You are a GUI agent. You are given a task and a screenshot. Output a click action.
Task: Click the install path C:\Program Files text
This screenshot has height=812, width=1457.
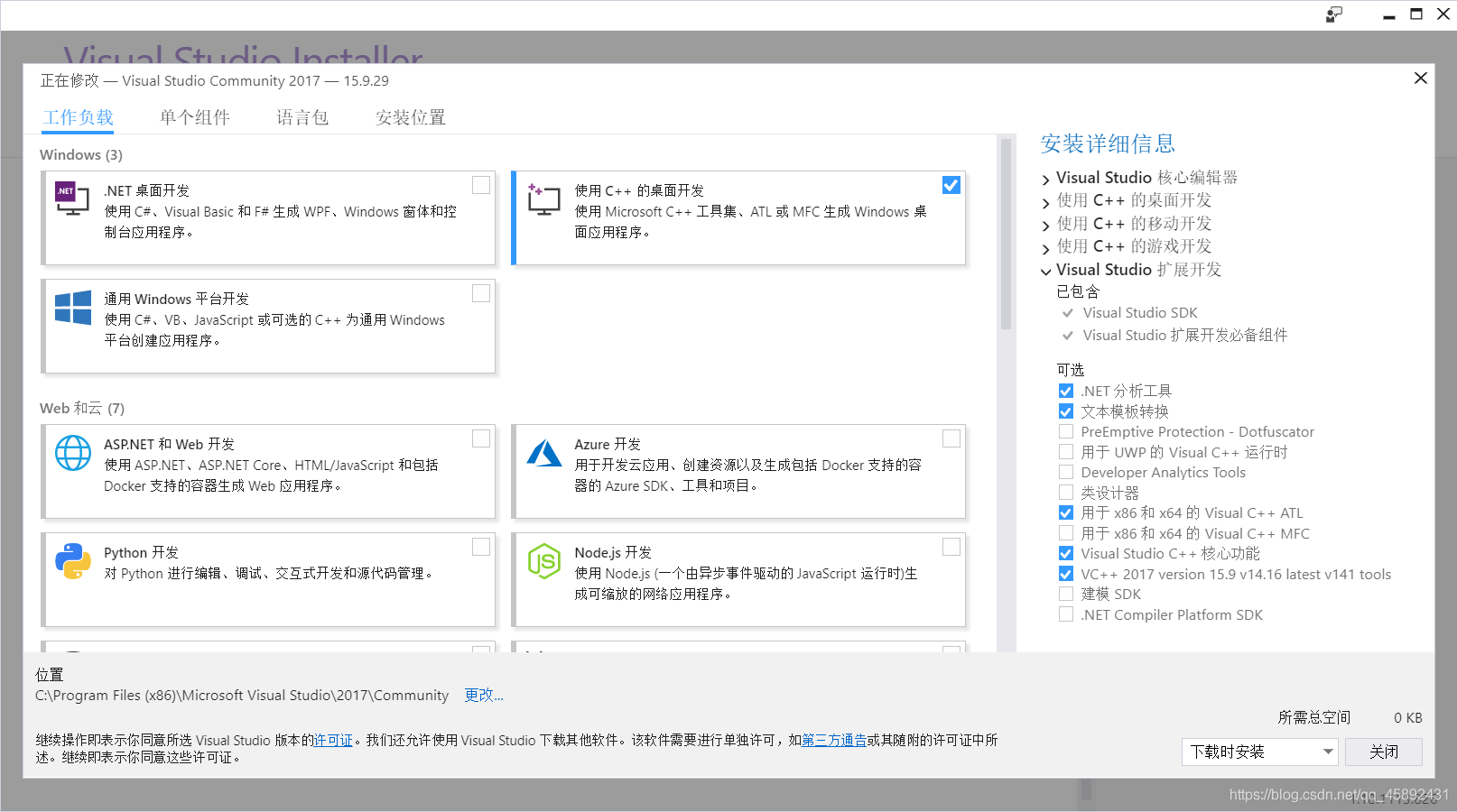pos(242,695)
